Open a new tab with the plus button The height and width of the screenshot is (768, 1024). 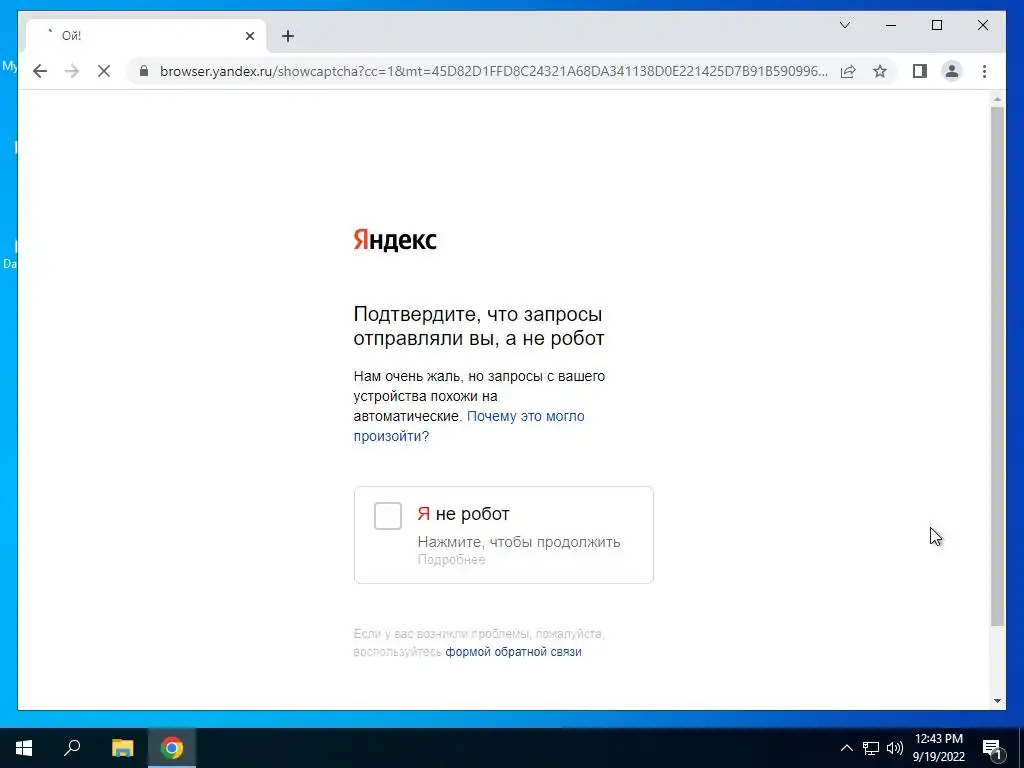pos(288,36)
